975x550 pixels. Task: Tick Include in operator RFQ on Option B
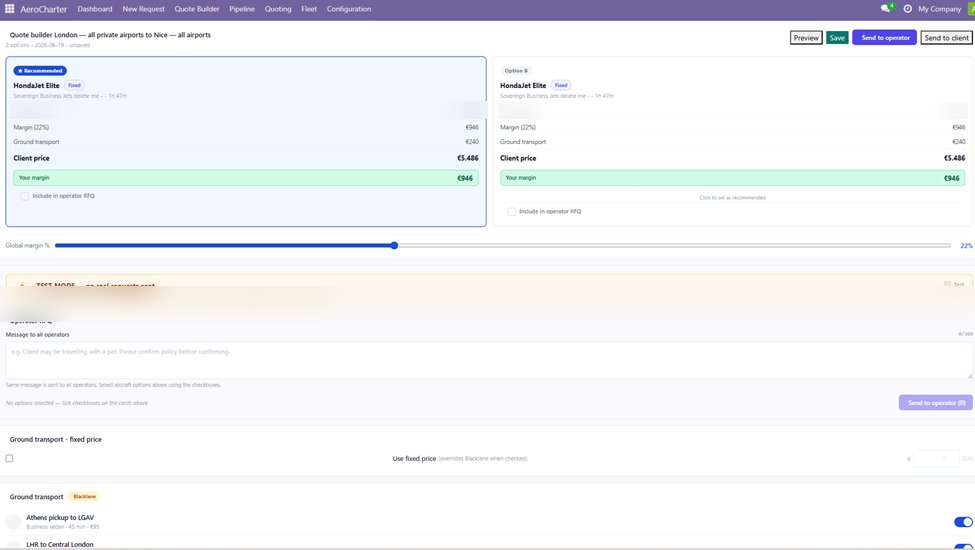pos(511,212)
